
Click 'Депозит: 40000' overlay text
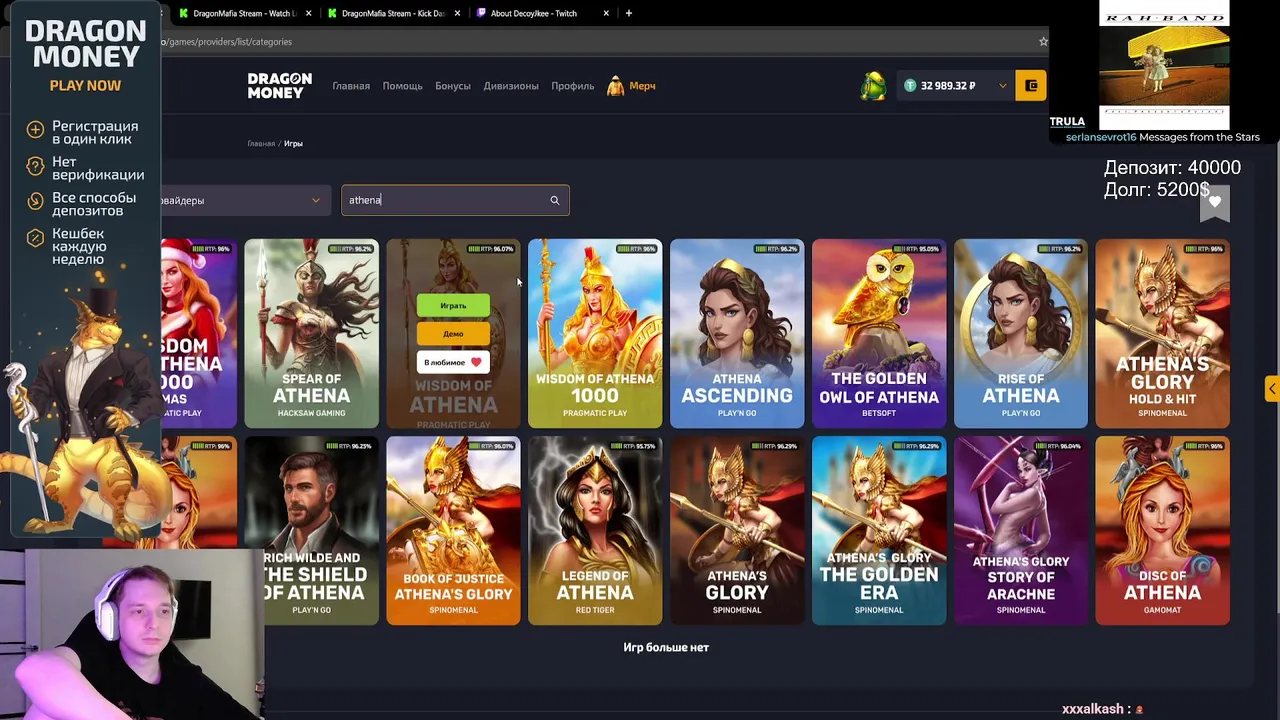(x=1172, y=168)
